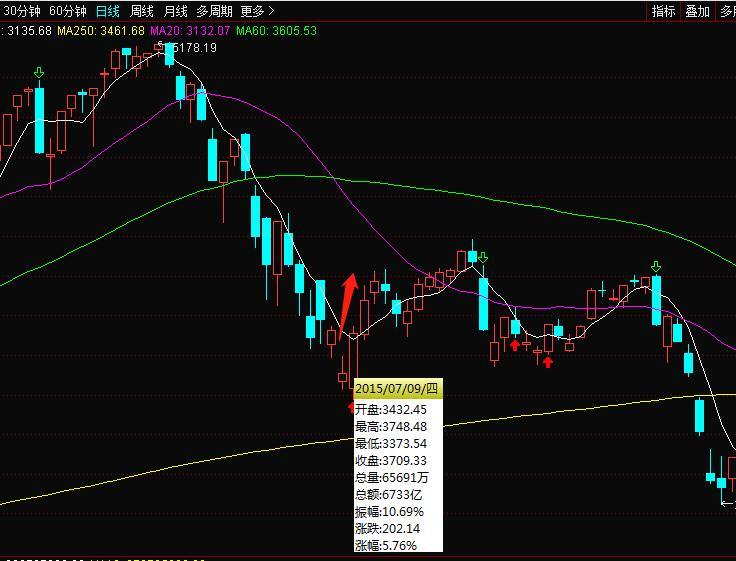The height and width of the screenshot is (561, 736).
Task: Click the 叠加 overlay button
Action: (x=697, y=11)
